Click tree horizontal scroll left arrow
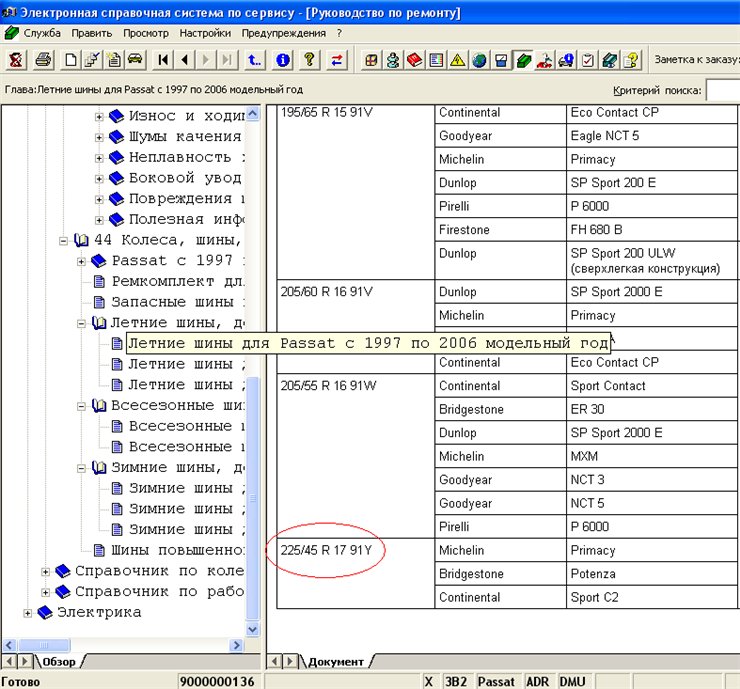The height and width of the screenshot is (689, 740). click(9, 645)
